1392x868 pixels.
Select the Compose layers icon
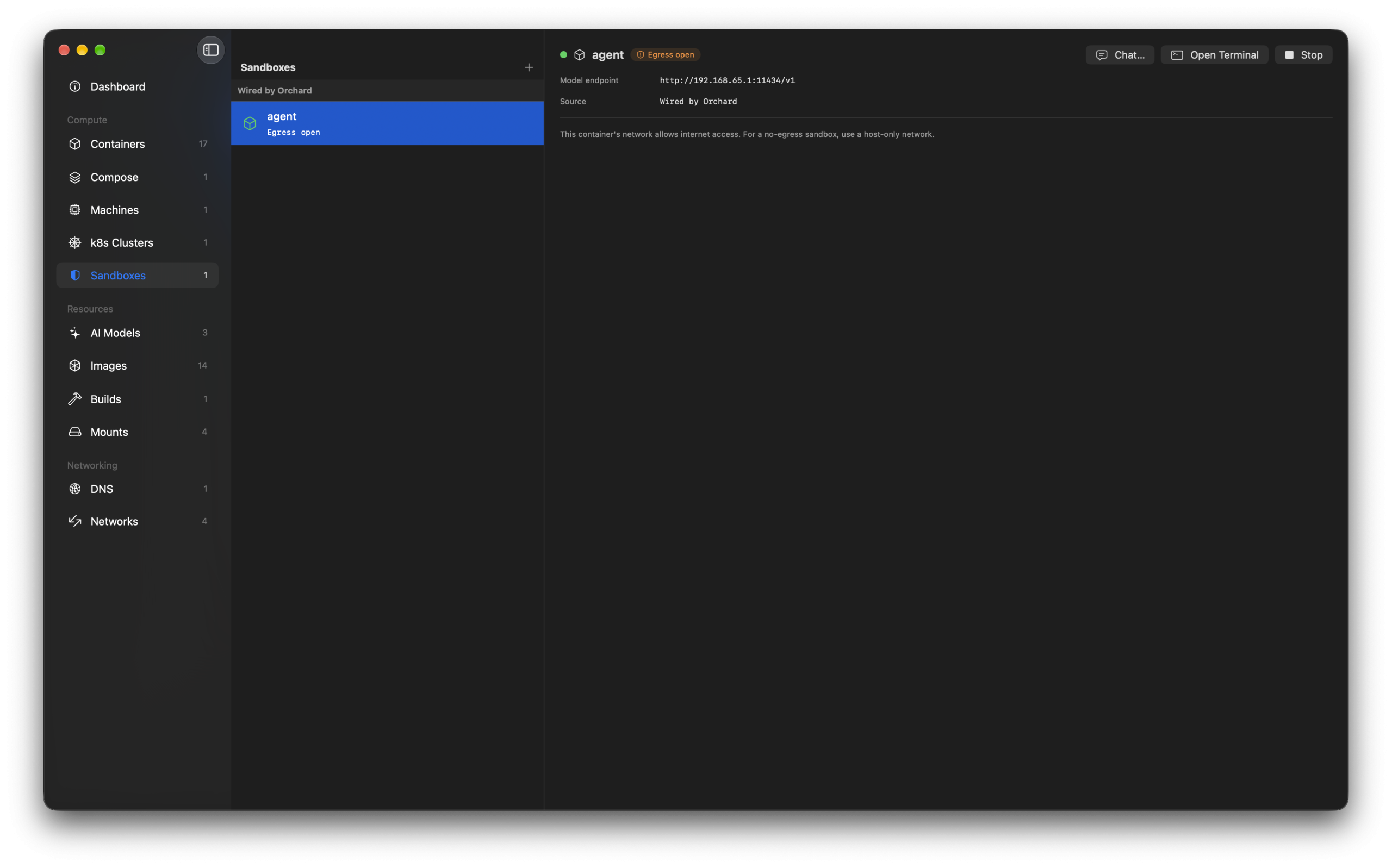tap(74, 177)
